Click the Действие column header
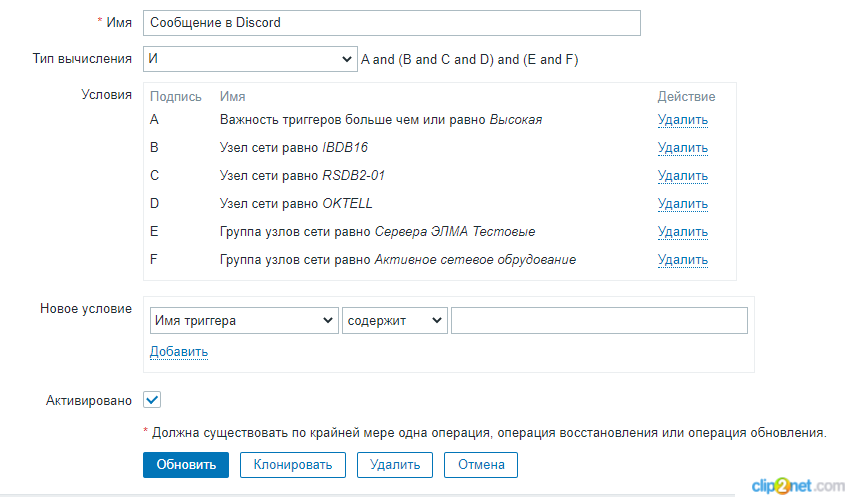Viewport: 860px width, 497px height. (x=686, y=97)
